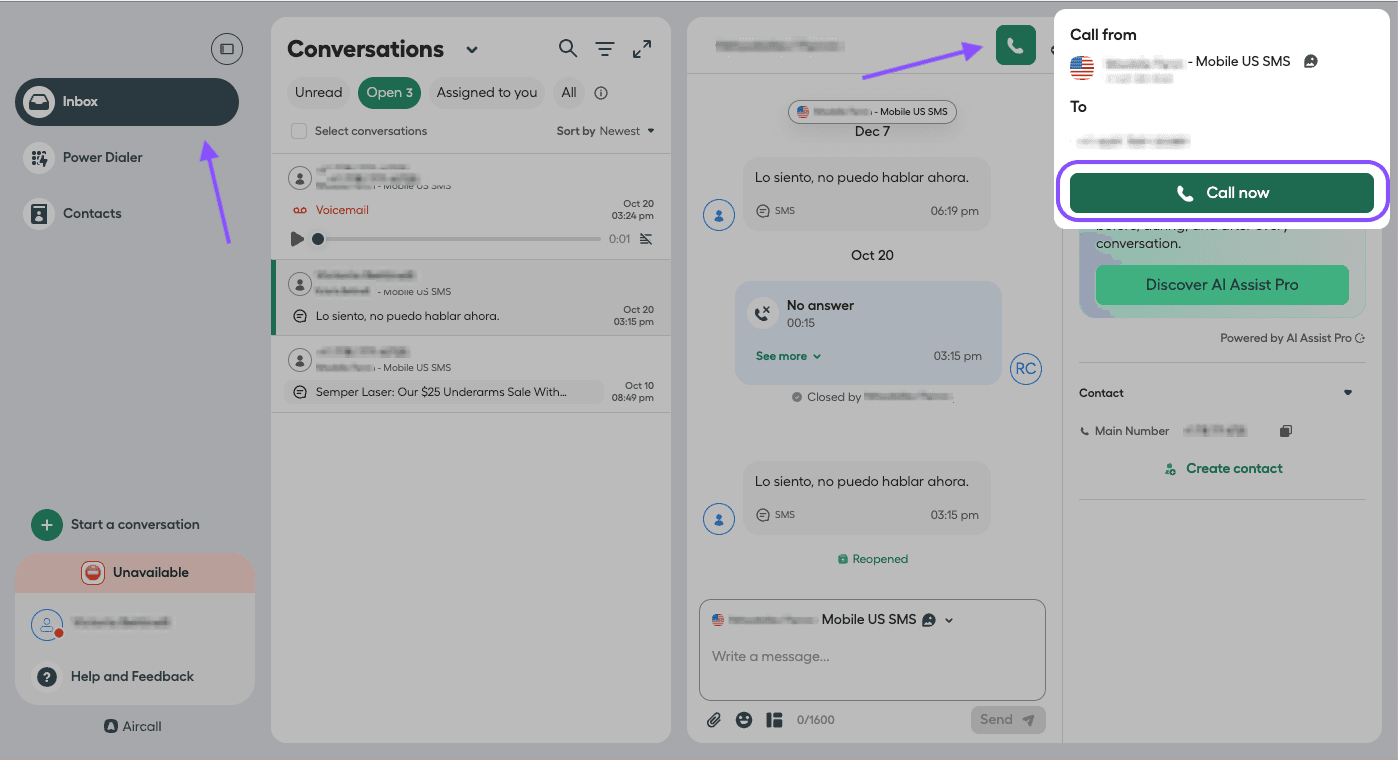The height and width of the screenshot is (760, 1398).
Task: Play the voicemail recording
Action: (297, 239)
